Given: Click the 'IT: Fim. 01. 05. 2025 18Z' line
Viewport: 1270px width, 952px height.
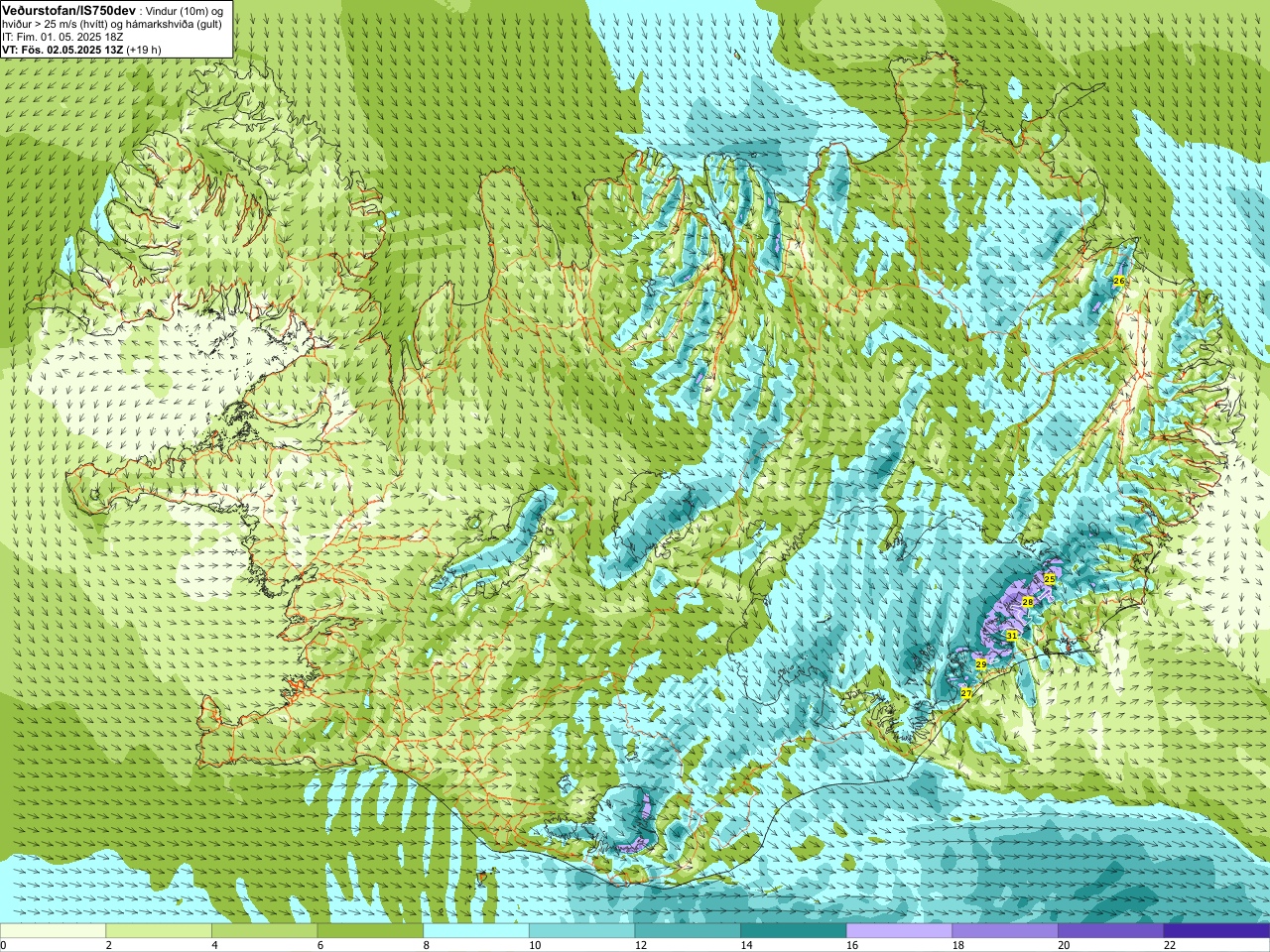Looking at the screenshot, I should click(x=63, y=37).
